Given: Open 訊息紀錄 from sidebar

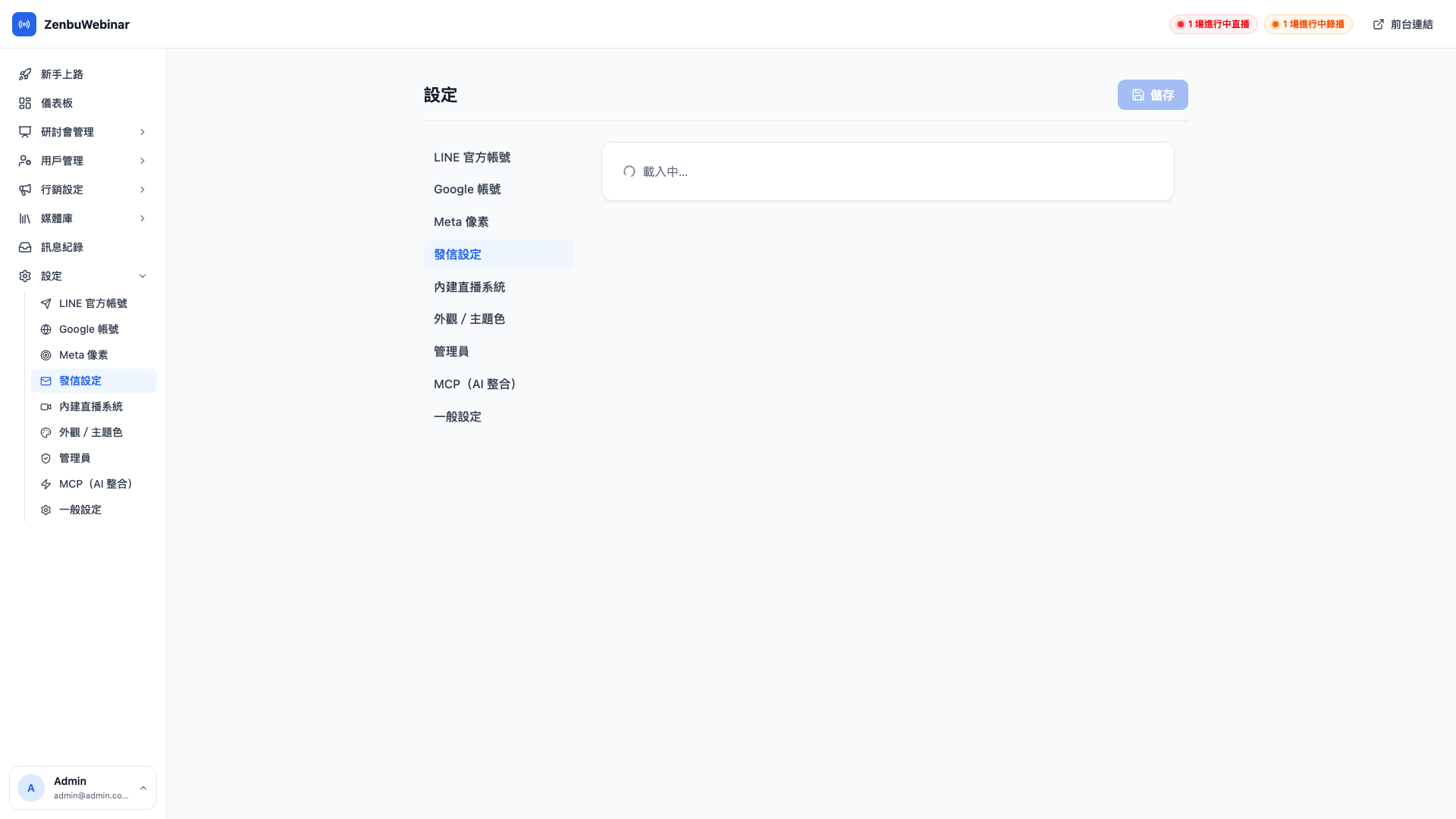Looking at the screenshot, I should [83, 247].
